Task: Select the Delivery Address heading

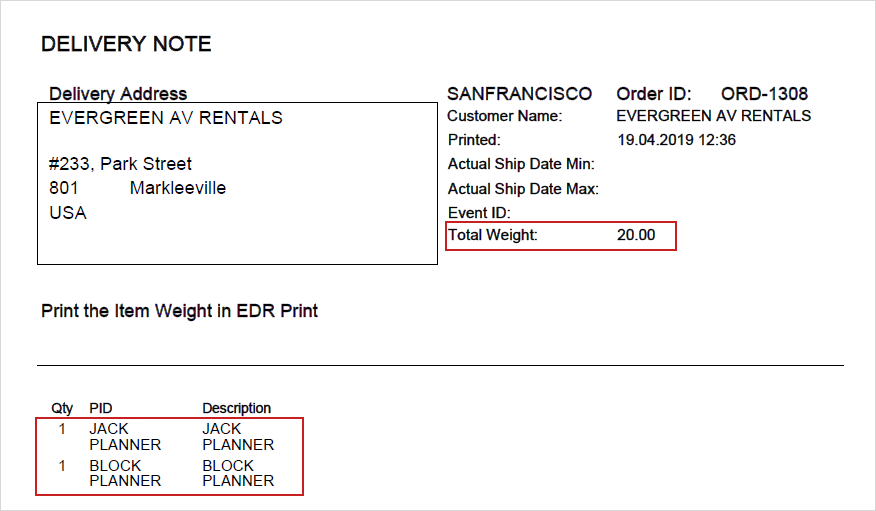Action: pyautogui.click(x=118, y=94)
